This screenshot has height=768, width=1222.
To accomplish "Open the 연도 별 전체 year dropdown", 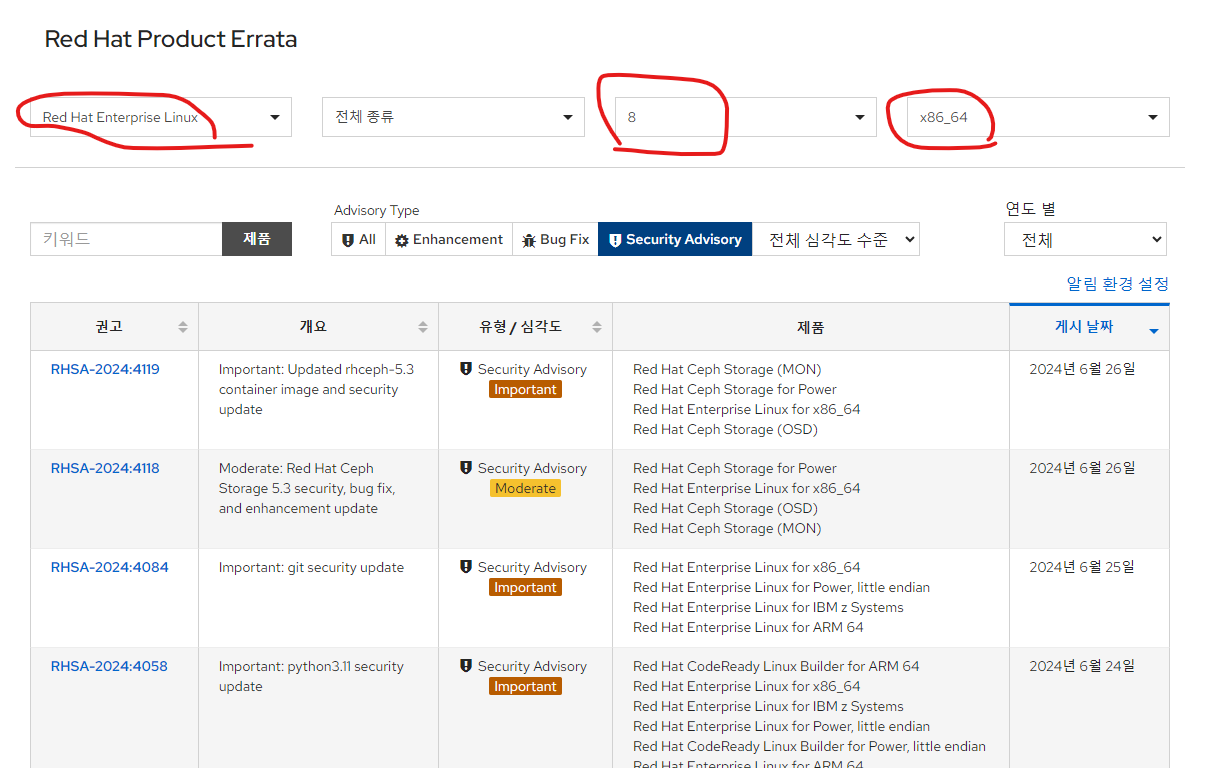I will coord(1085,240).
